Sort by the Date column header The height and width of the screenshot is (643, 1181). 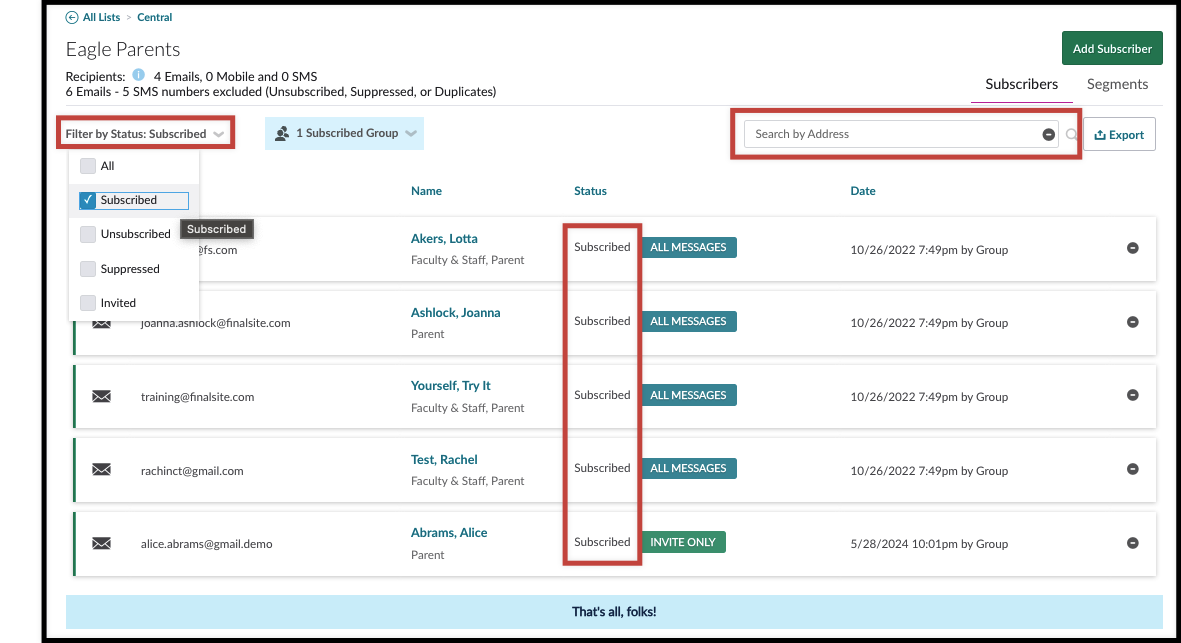[x=862, y=191]
